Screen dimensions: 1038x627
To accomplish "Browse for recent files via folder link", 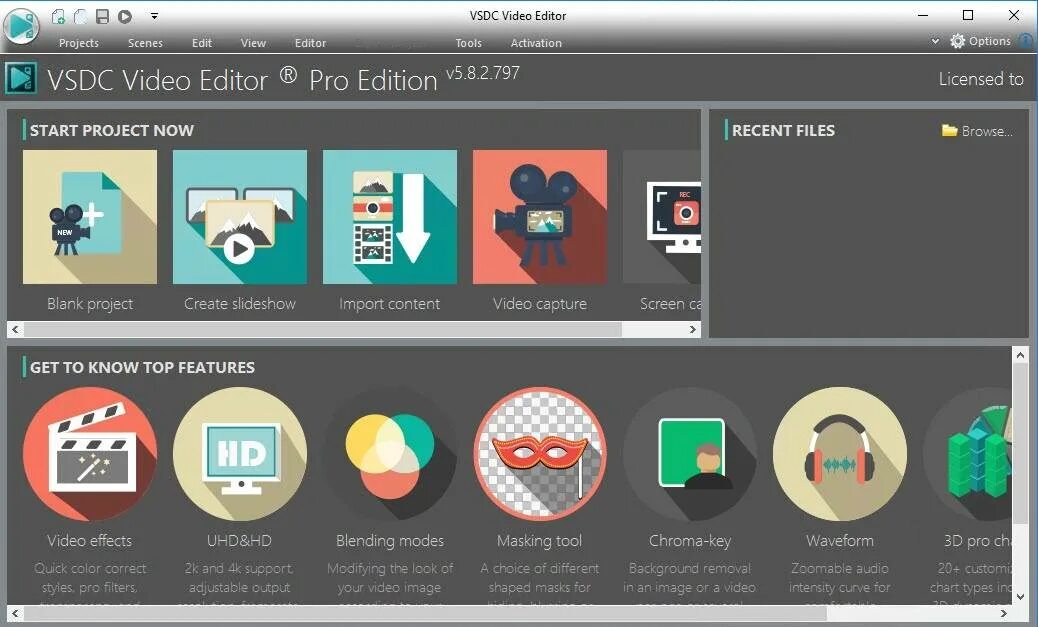I will pyautogui.click(x=977, y=131).
